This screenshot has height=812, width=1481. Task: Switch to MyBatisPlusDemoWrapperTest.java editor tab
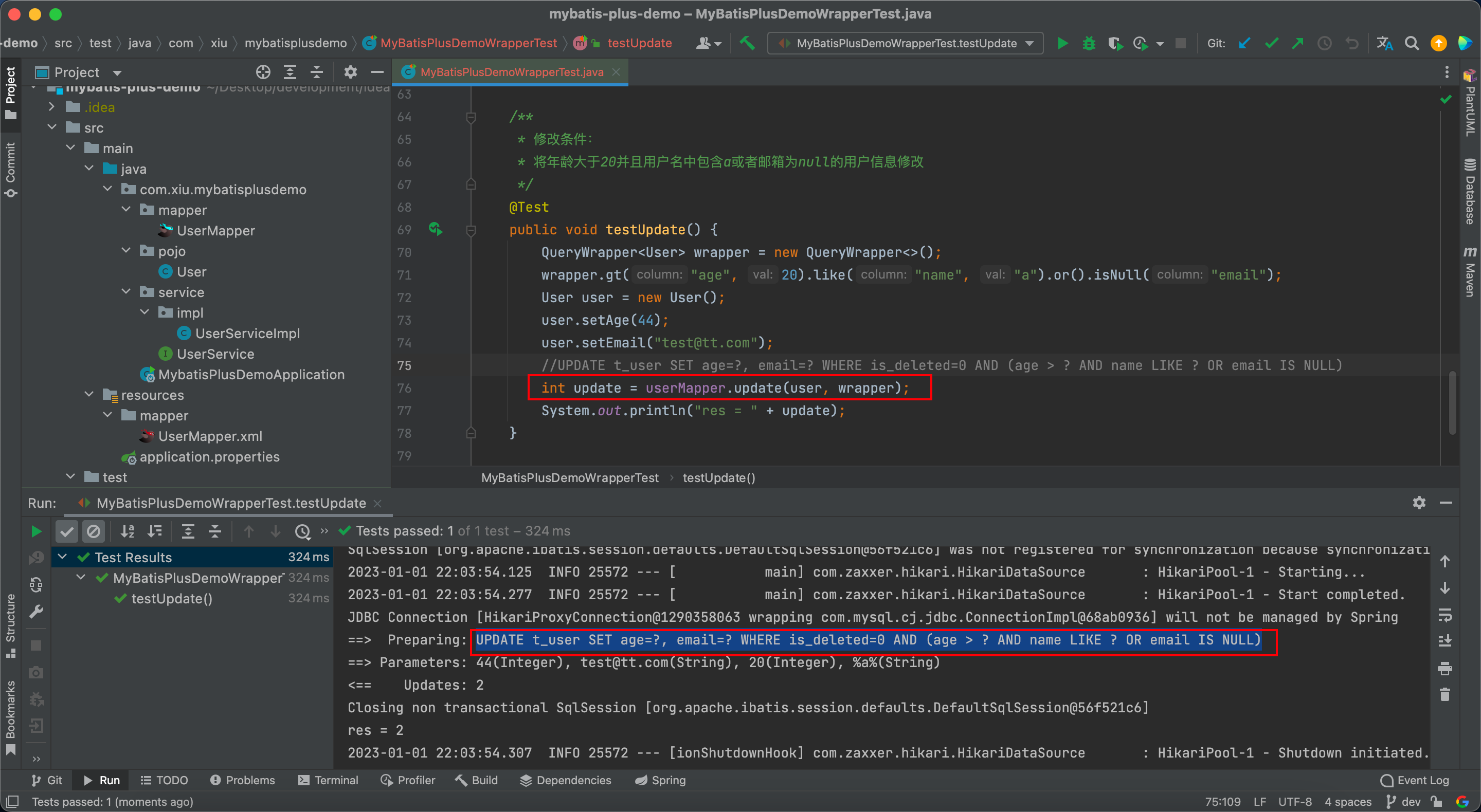coord(512,72)
